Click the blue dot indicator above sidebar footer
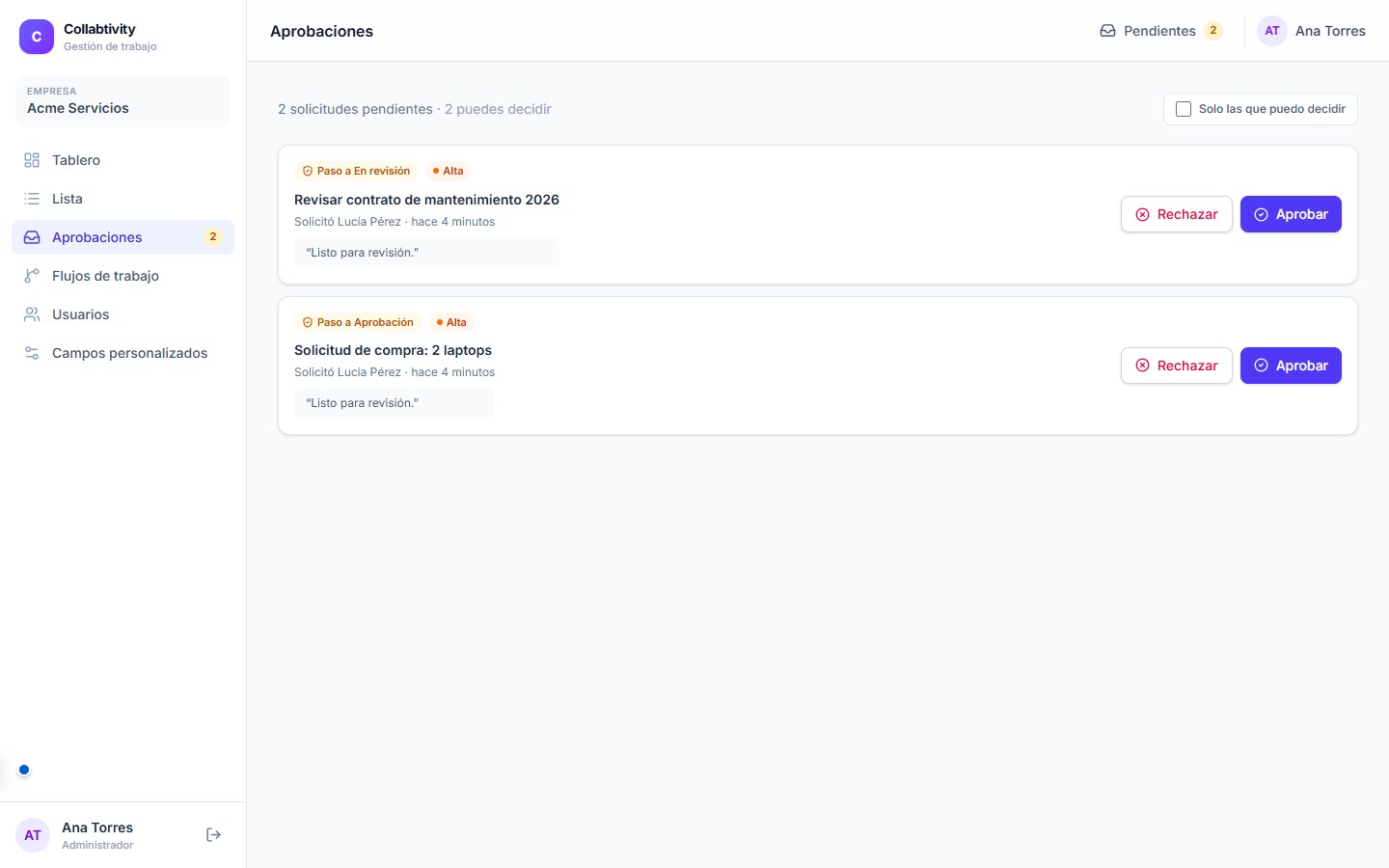Viewport: 1389px width, 868px height. pos(24,770)
